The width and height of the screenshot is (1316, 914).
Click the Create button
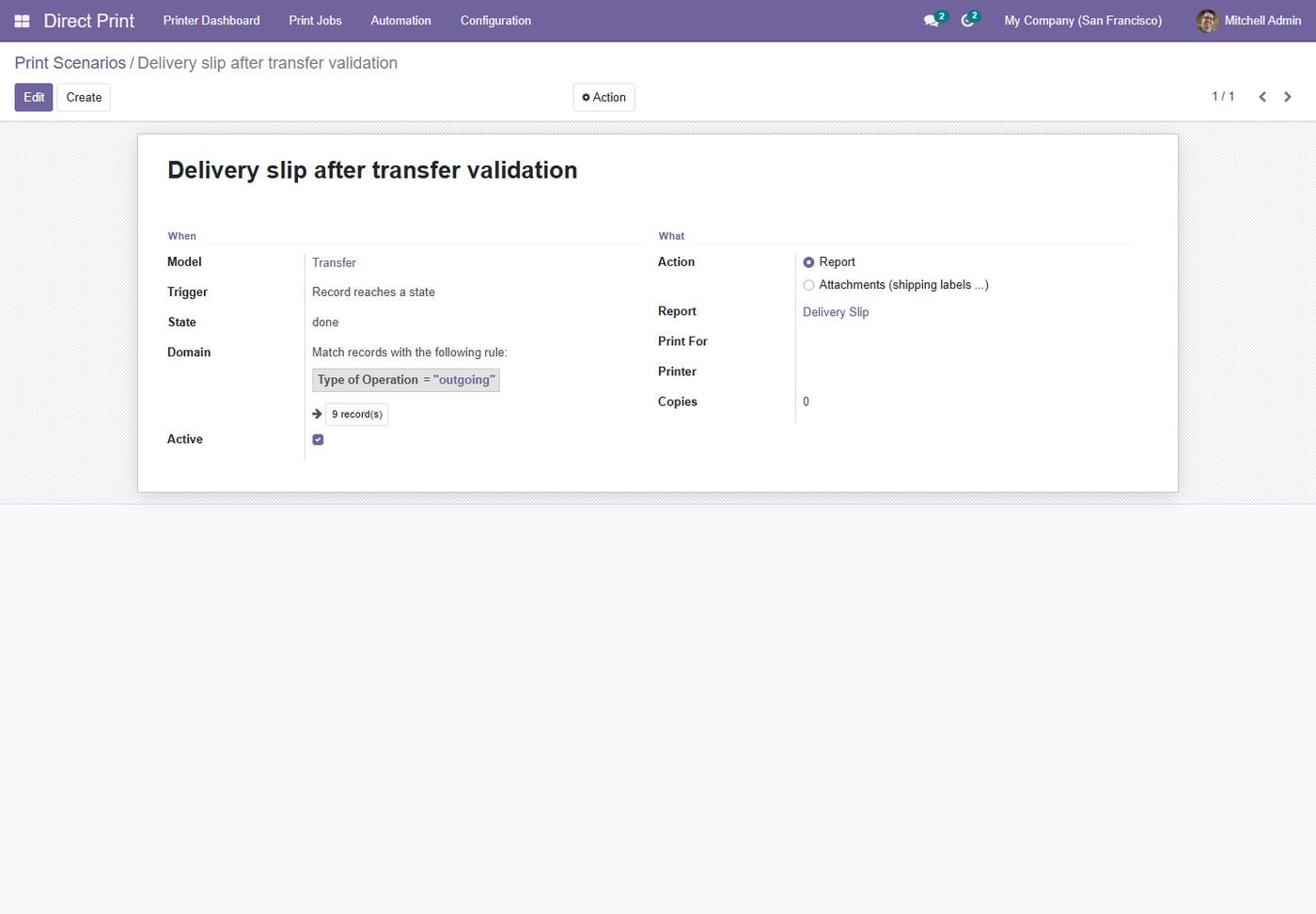tap(84, 98)
